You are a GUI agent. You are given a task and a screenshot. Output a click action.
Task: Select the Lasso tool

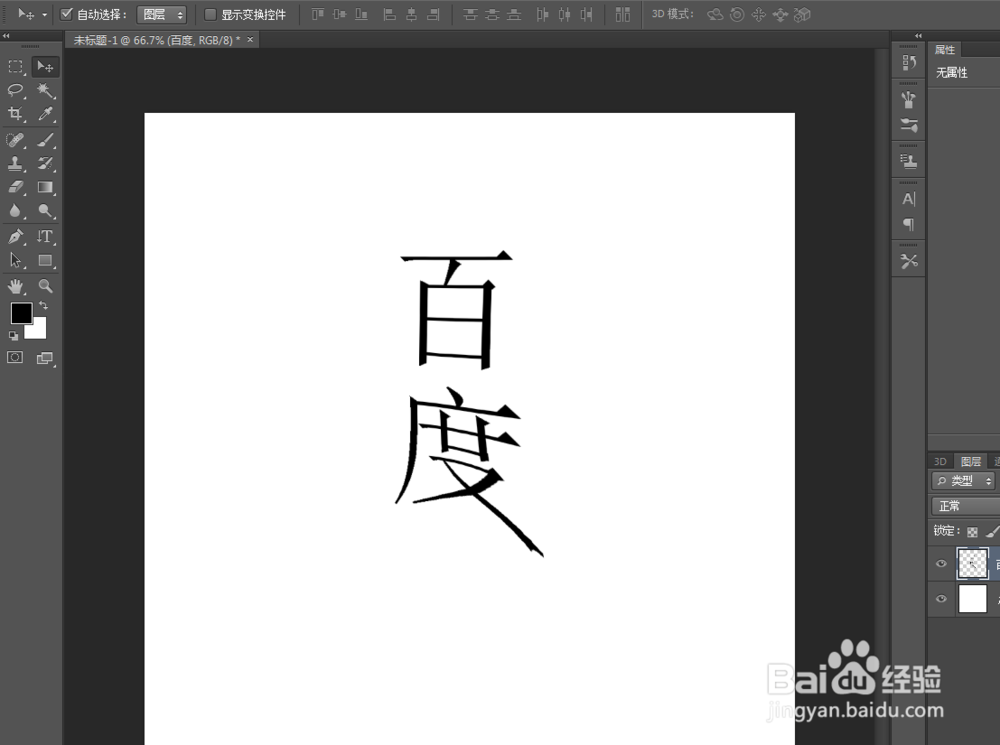coord(15,90)
